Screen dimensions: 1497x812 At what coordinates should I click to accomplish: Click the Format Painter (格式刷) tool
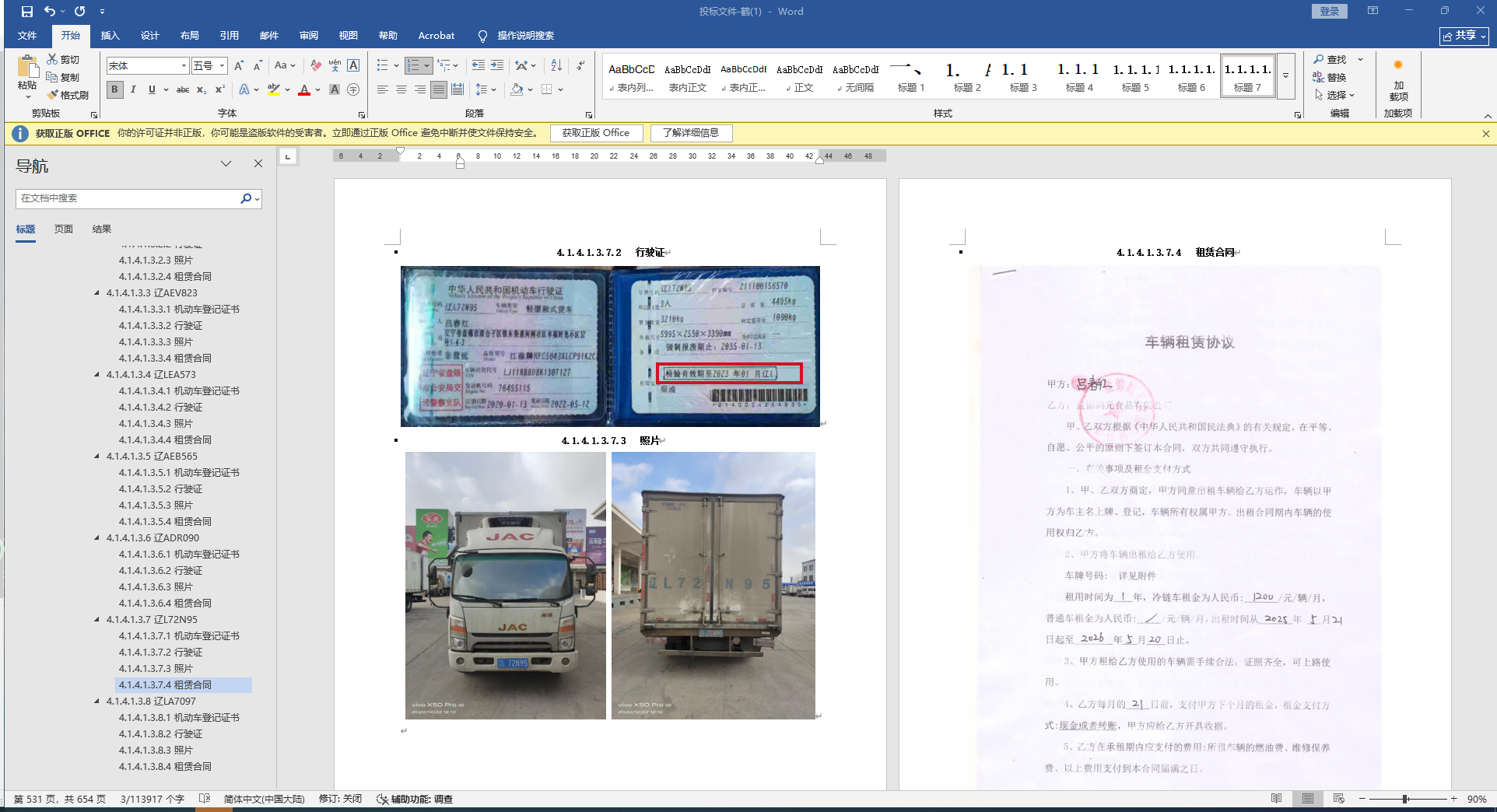(x=68, y=95)
